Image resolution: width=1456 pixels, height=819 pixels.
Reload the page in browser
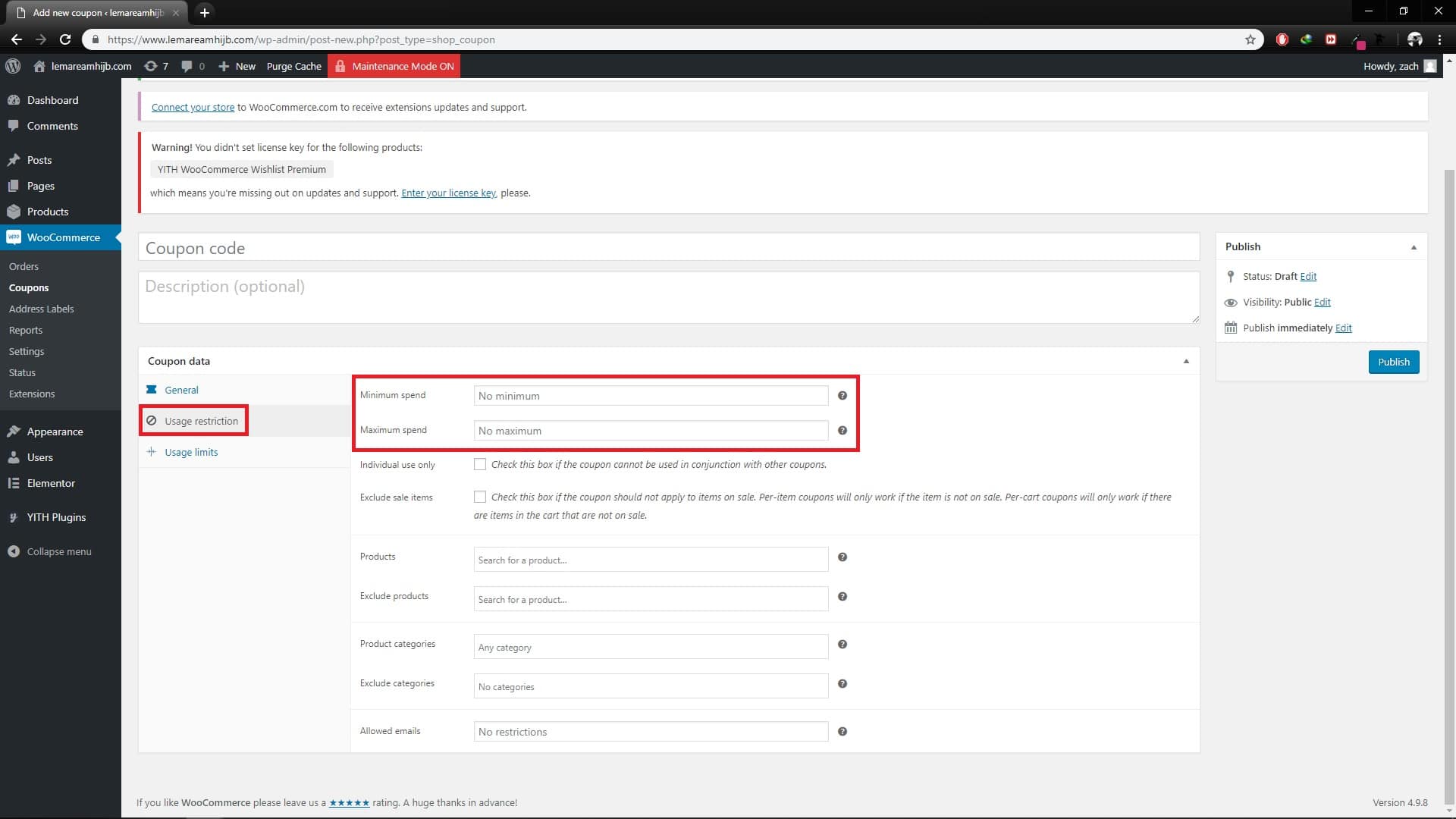tap(65, 39)
